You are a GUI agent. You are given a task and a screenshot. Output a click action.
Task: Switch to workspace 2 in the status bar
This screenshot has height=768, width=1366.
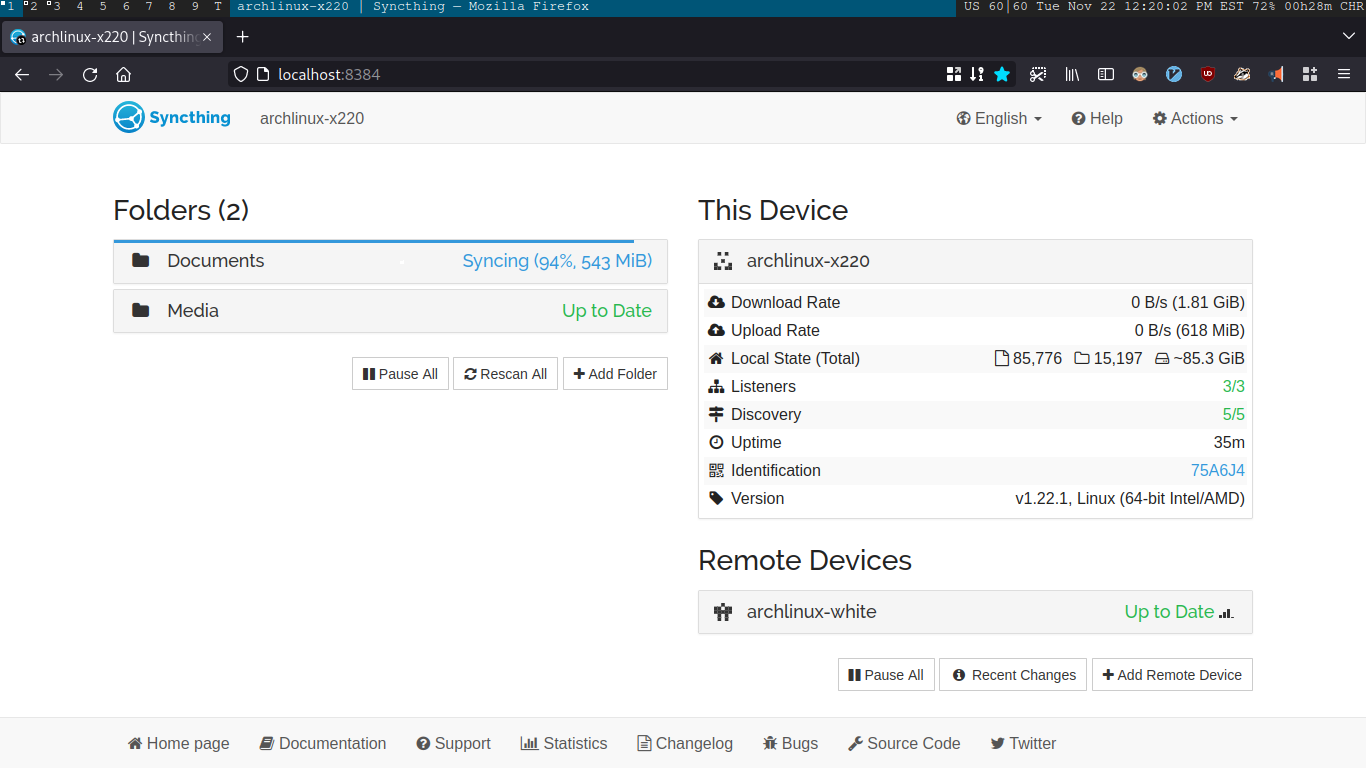pyautogui.click(x=33, y=7)
